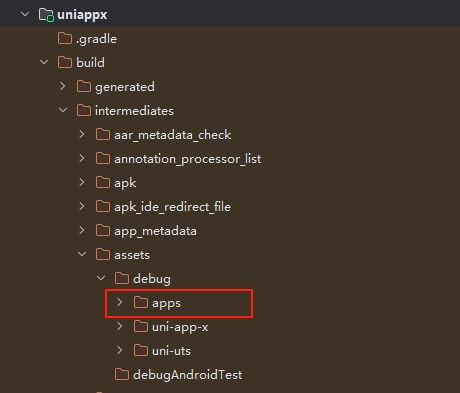Click the annotation_processor_list folder icon

[x=103, y=158]
